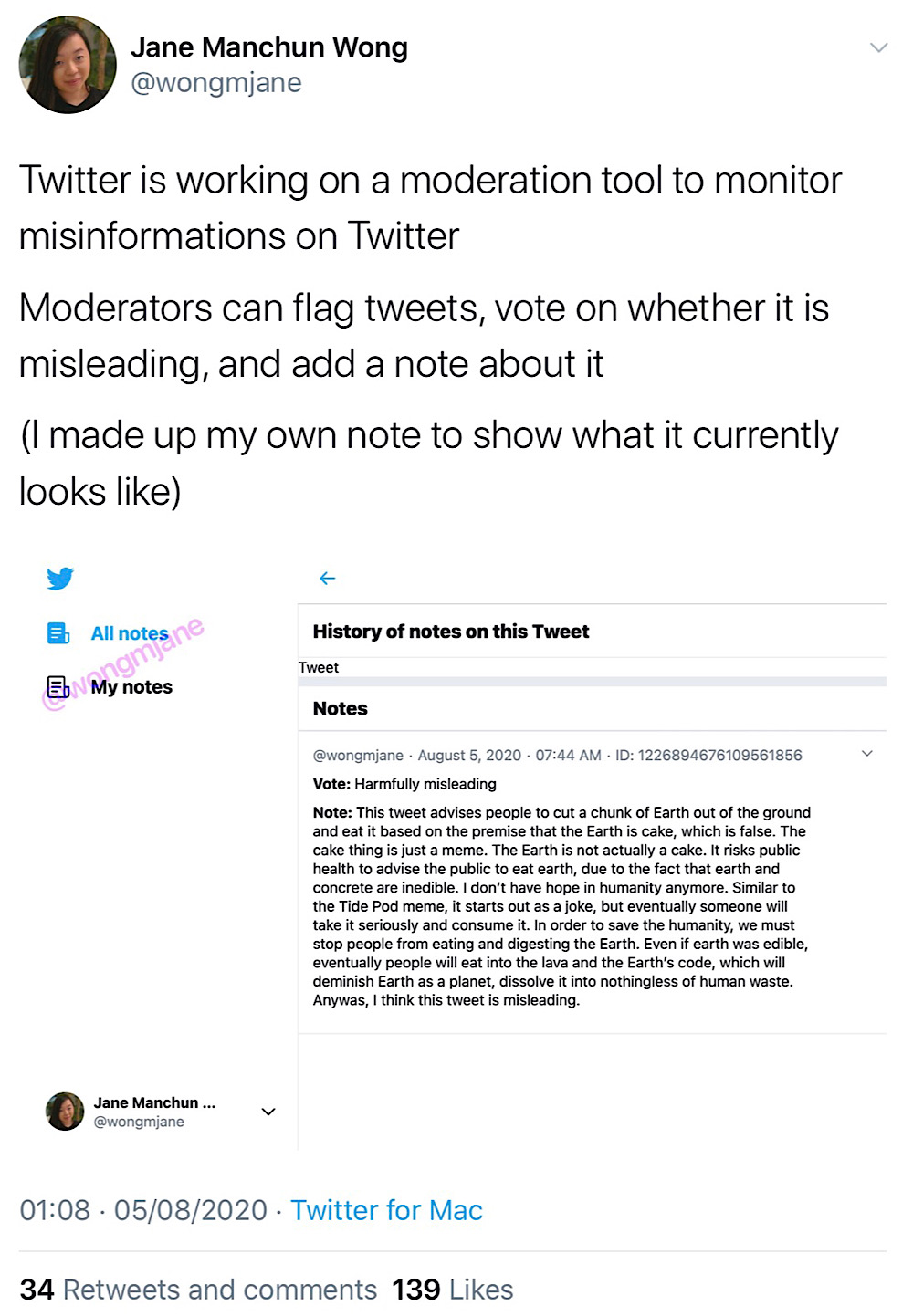Viewport: 913px width, 1316px height.
Task: Click the My notes list icon
Action: tap(58, 686)
